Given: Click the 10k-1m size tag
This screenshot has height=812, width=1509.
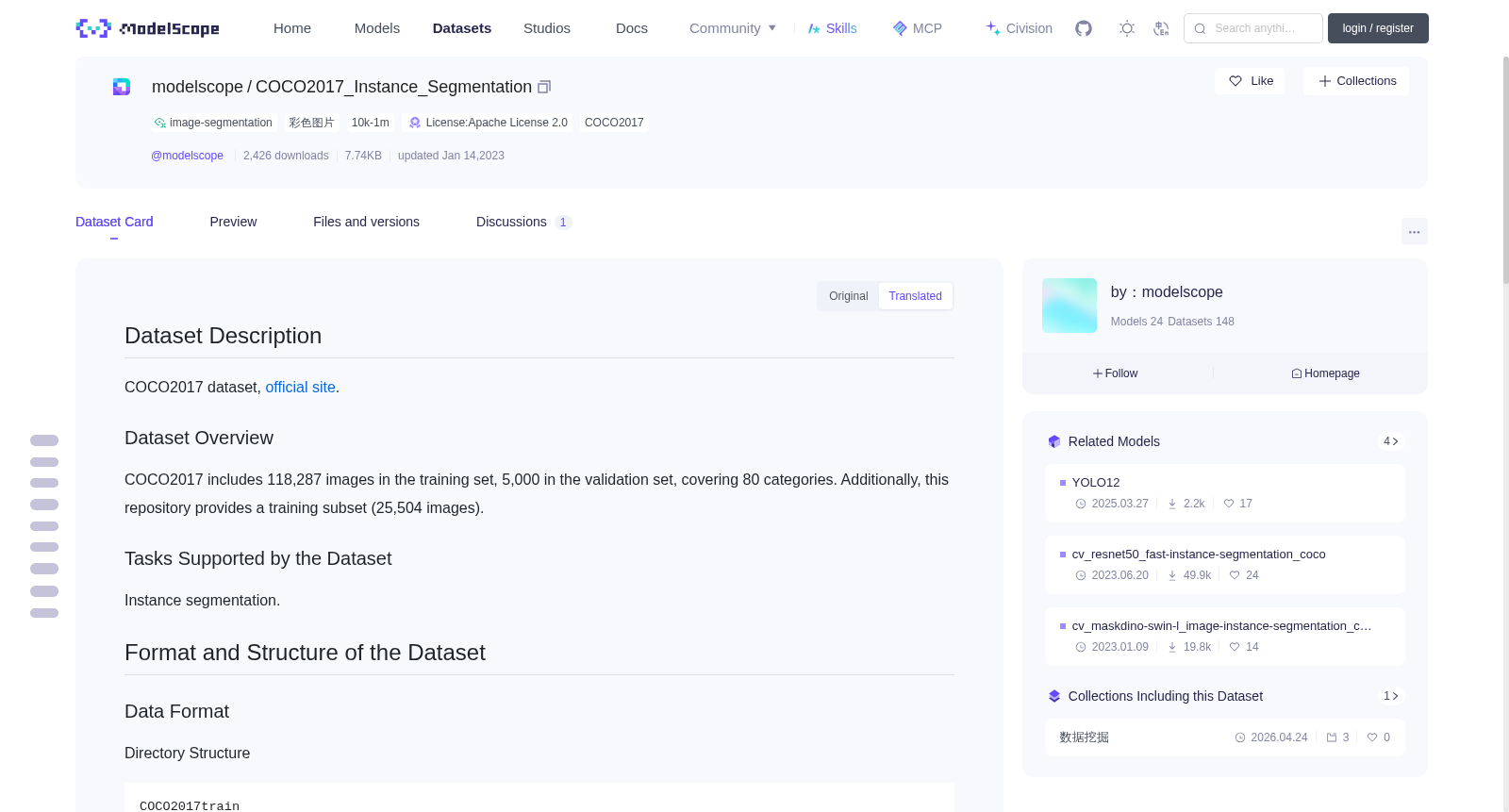Looking at the screenshot, I should (x=370, y=123).
